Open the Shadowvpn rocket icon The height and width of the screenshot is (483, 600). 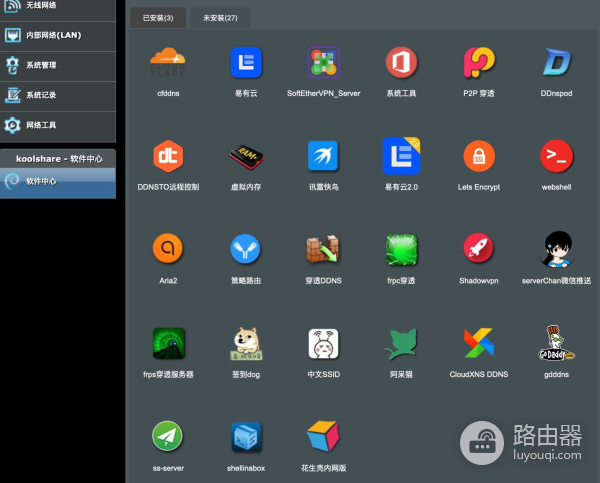click(x=479, y=248)
